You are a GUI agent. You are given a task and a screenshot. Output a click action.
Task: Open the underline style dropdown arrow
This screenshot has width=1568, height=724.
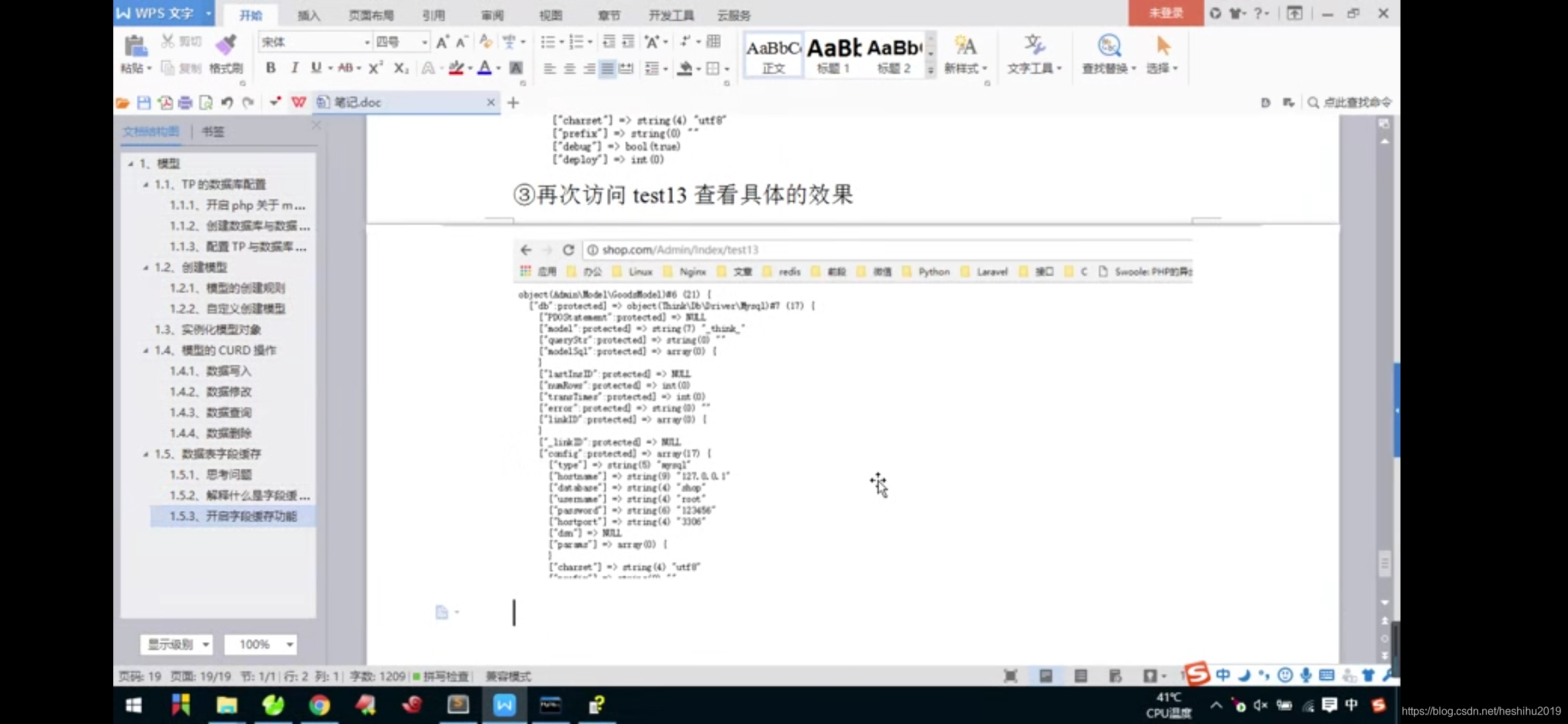tap(330, 68)
